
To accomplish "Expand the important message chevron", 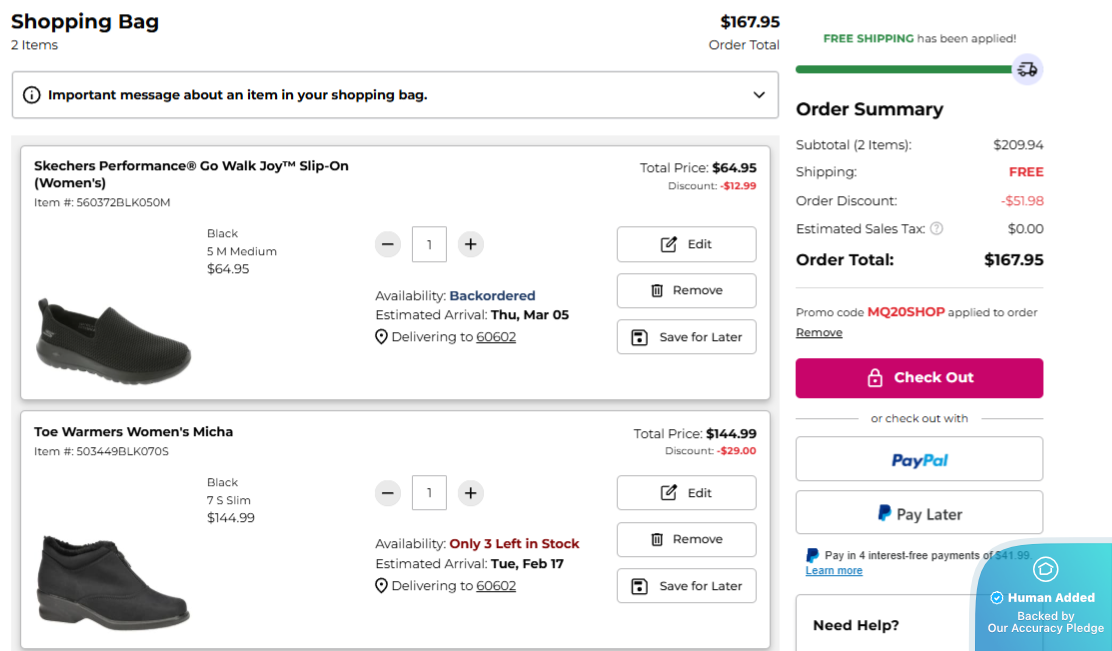I will tap(759, 95).
